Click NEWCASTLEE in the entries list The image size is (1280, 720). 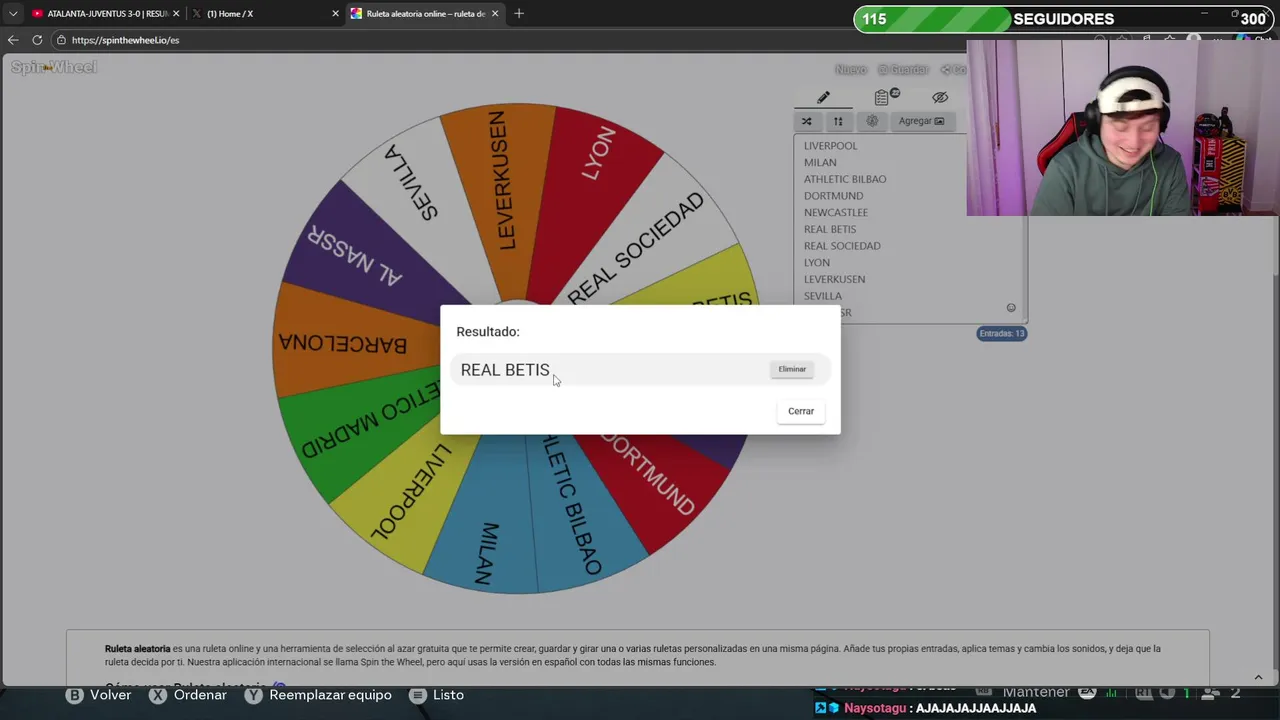[836, 212]
